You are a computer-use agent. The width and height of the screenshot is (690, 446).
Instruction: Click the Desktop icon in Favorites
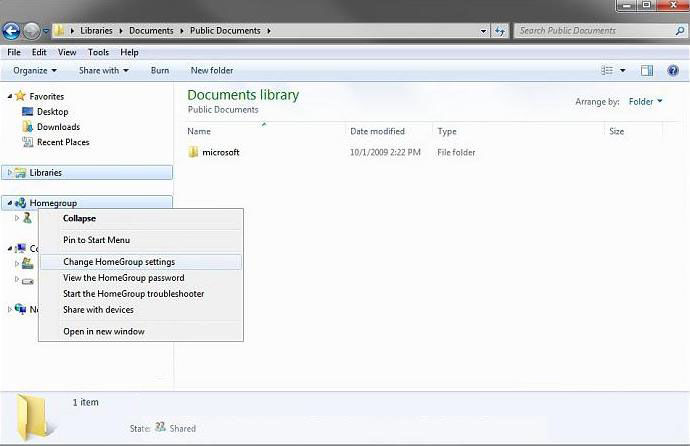(x=28, y=112)
